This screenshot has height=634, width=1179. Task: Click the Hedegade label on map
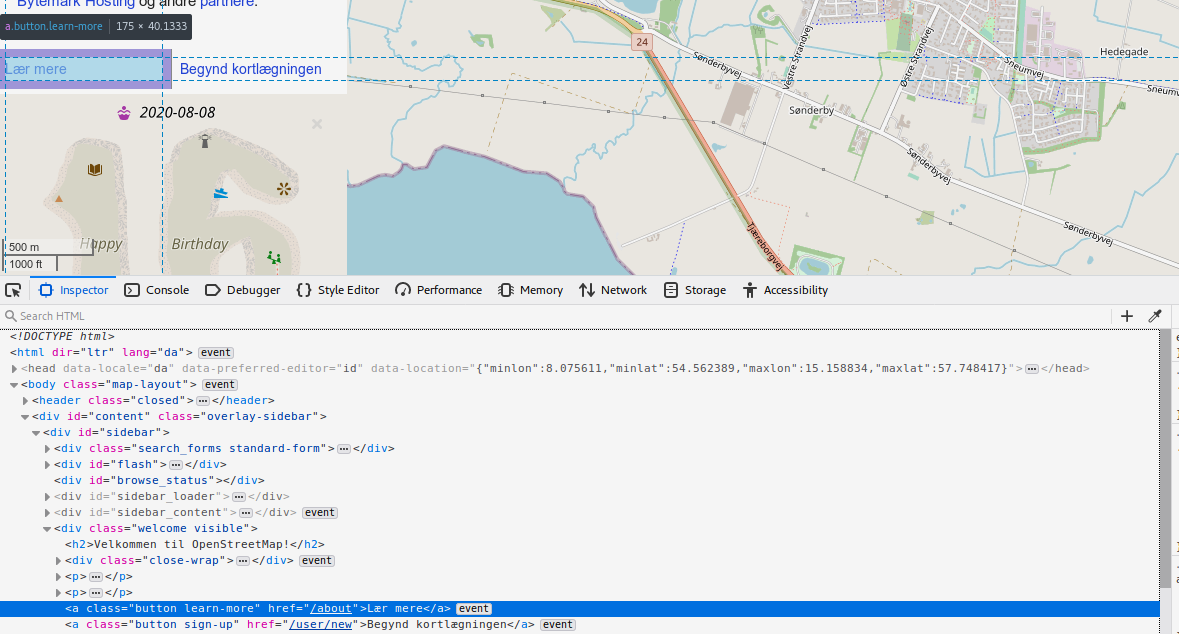pyautogui.click(x=1124, y=52)
